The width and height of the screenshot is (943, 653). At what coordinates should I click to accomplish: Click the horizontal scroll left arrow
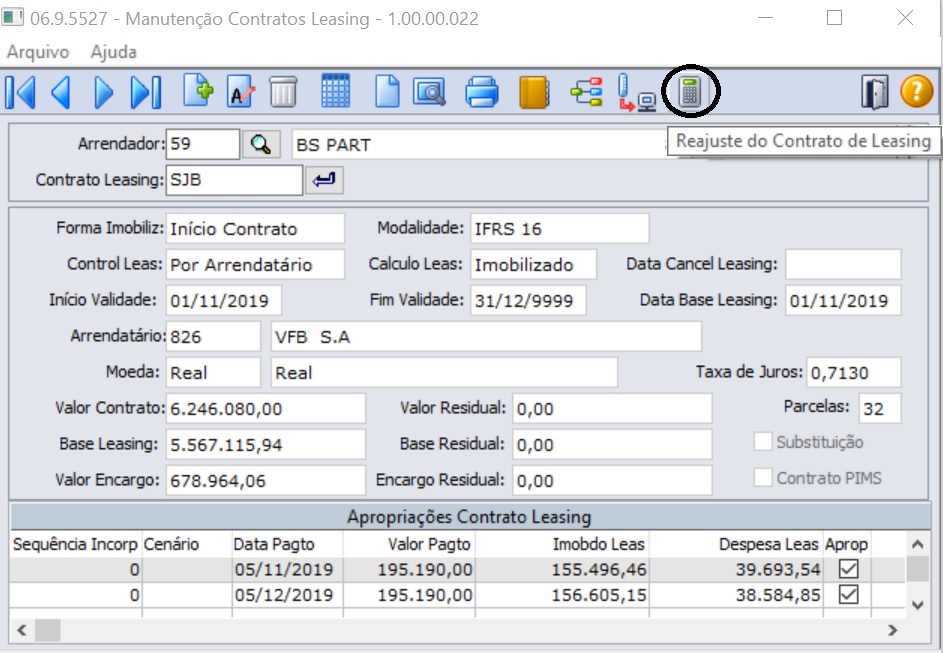[22, 630]
